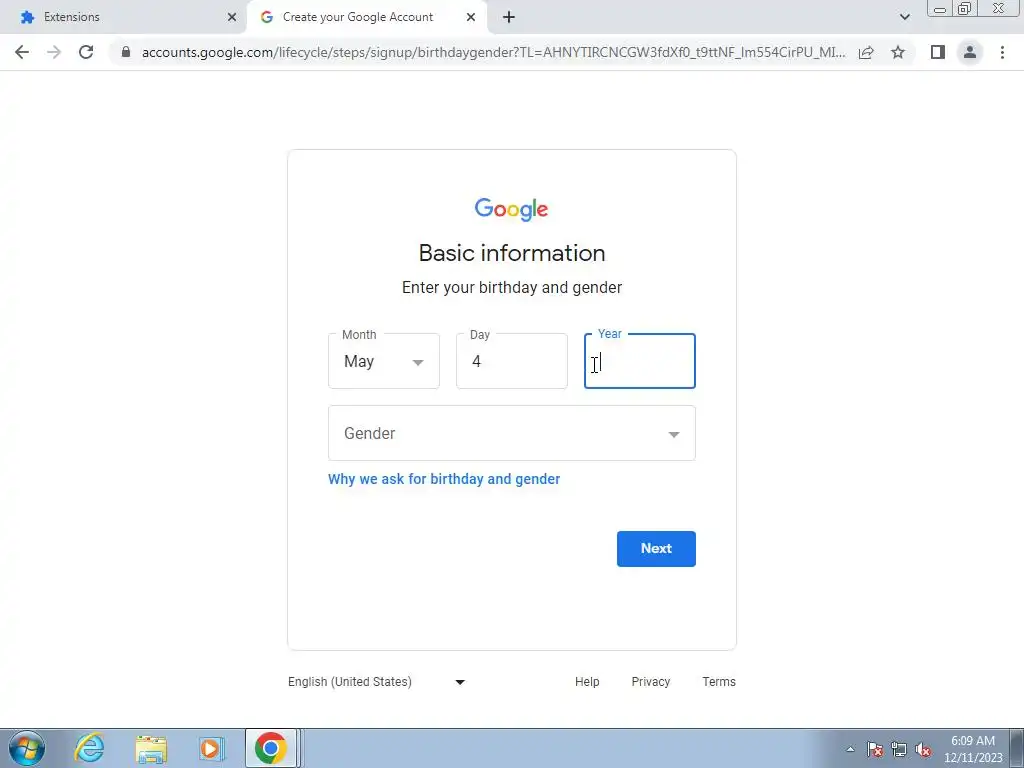This screenshot has width=1024, height=768.
Task: Click the muted volume tray icon
Action: [x=923, y=749]
